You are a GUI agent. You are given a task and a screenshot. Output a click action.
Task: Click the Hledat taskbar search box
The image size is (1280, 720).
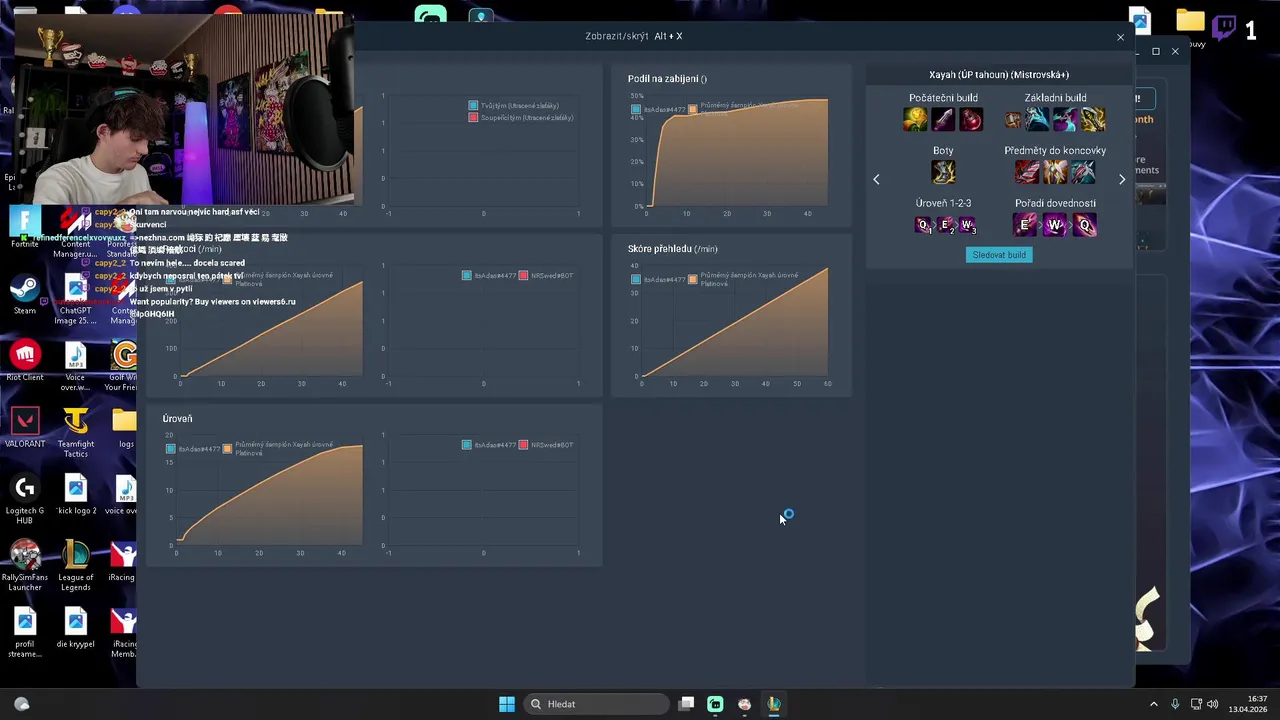597,704
